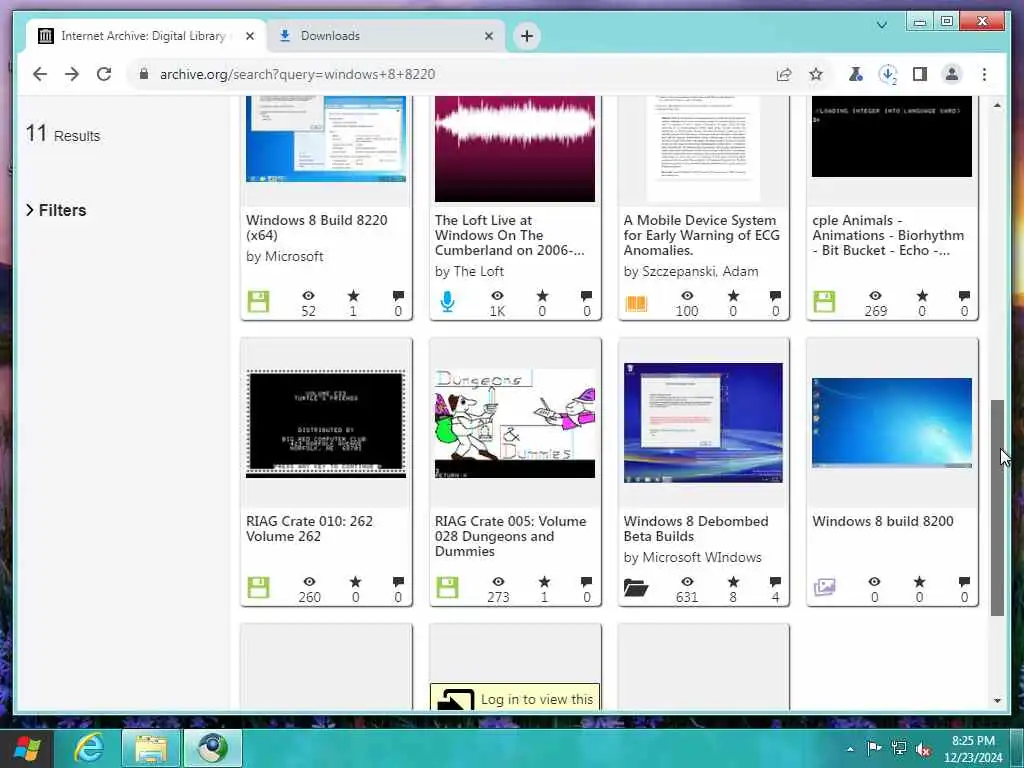
Task: Click 'by Microsoft WIndows' creator text
Action: point(692,558)
